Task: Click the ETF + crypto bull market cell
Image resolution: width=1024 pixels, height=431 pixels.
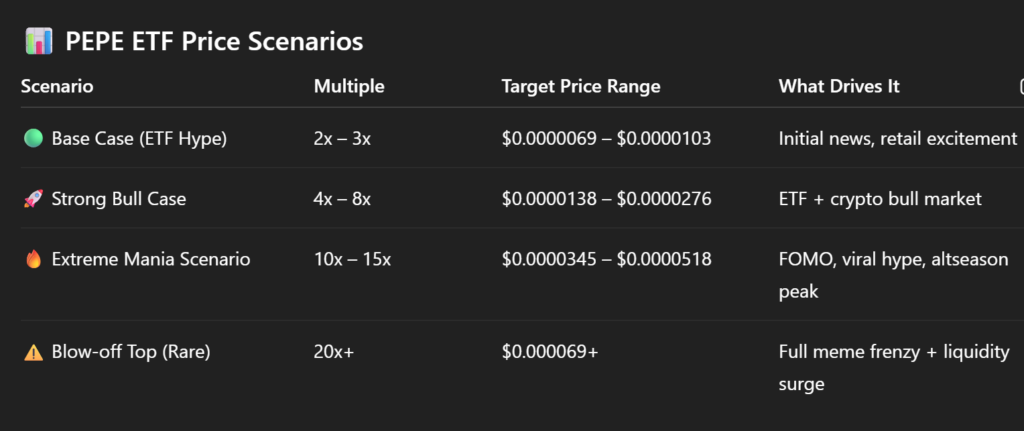Action: [880, 199]
